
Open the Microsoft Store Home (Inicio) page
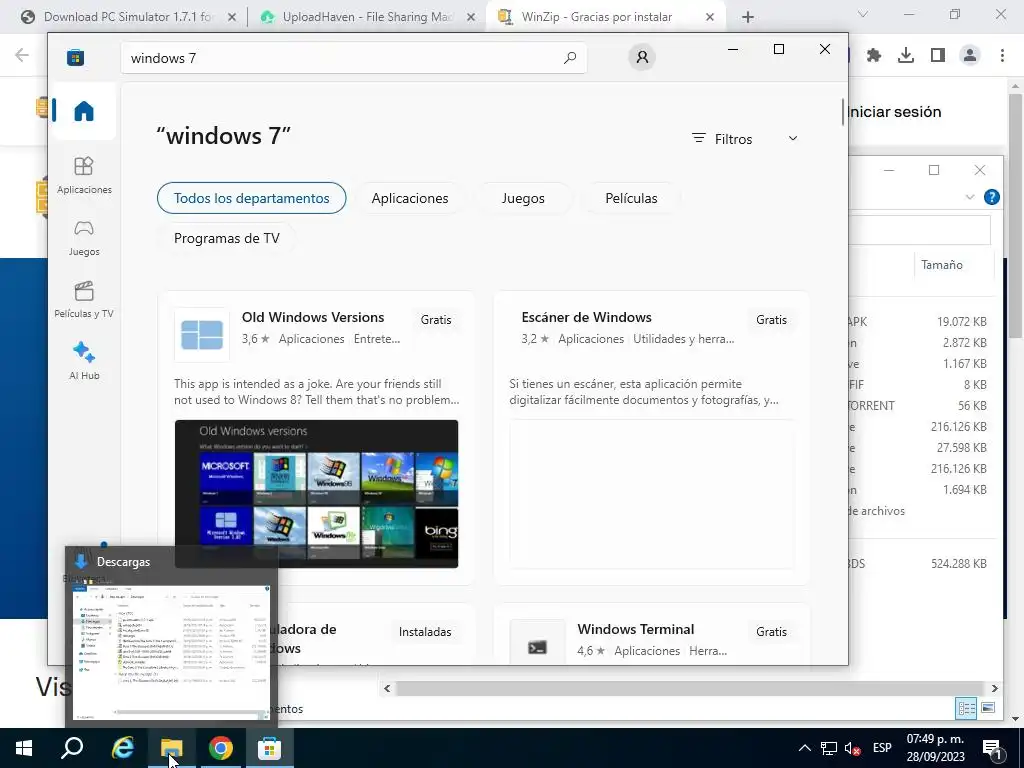click(84, 111)
